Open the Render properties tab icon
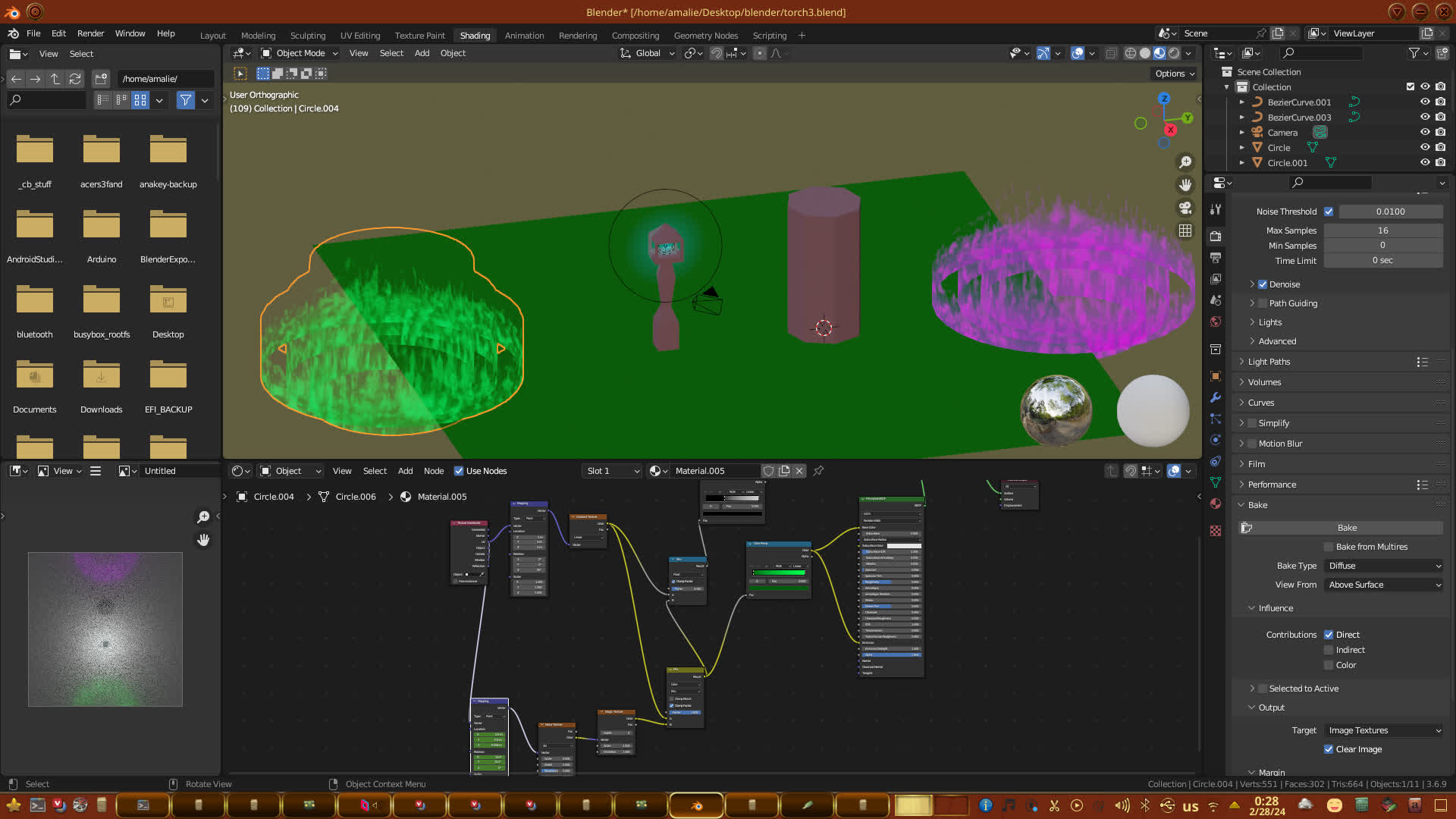 1216,237
